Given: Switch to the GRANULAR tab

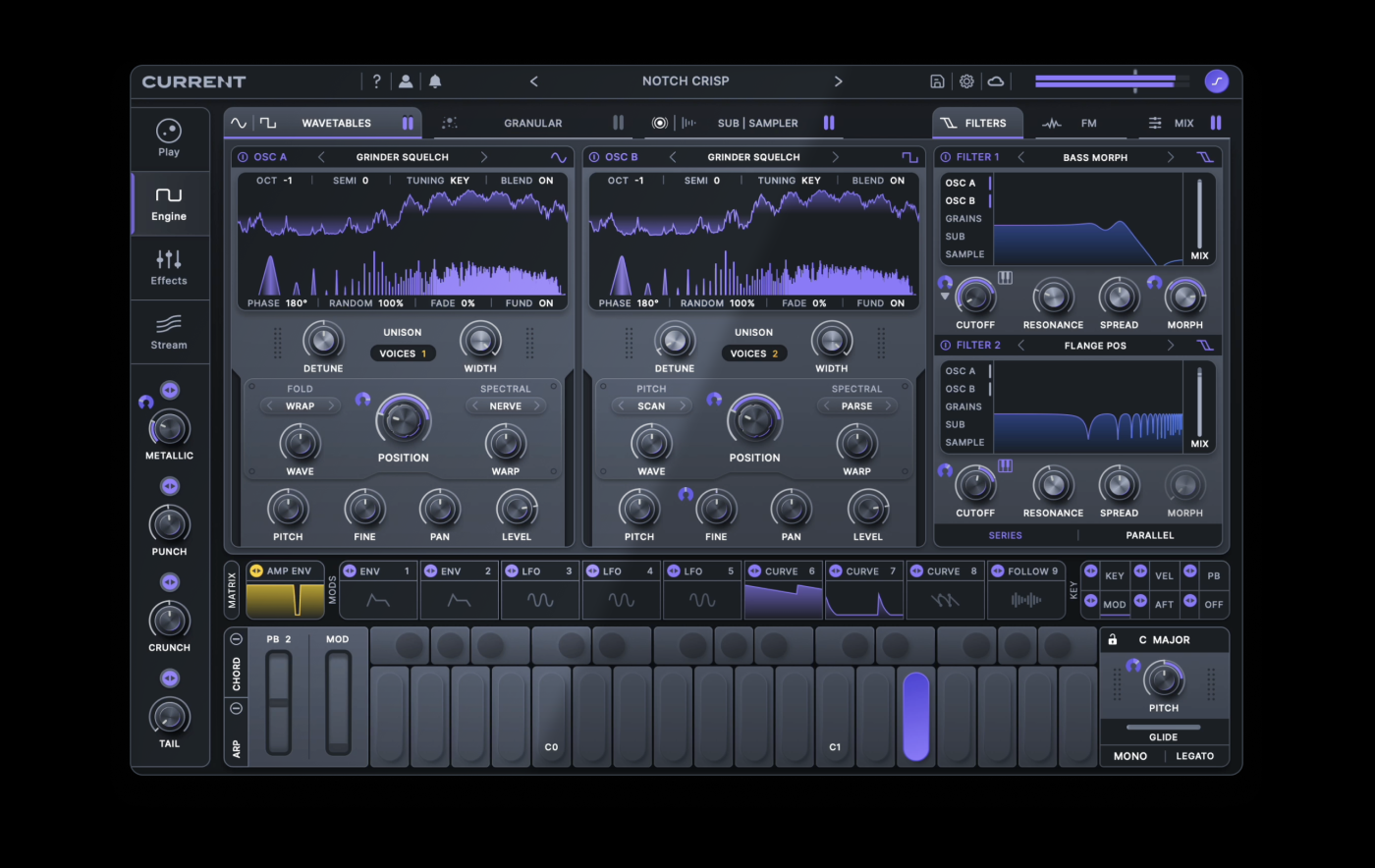Looking at the screenshot, I should coord(533,123).
